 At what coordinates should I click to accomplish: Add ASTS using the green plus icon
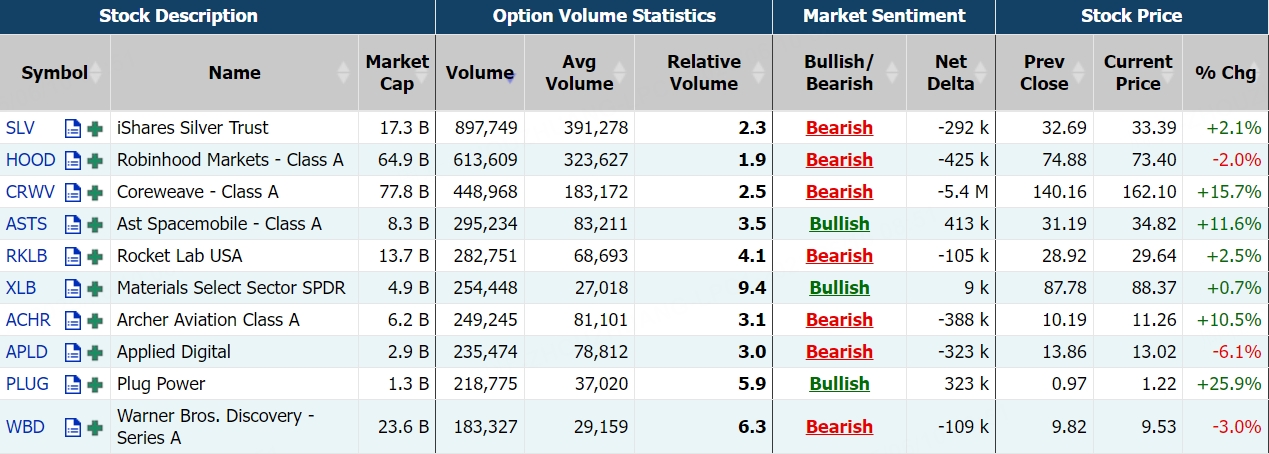(x=95, y=224)
